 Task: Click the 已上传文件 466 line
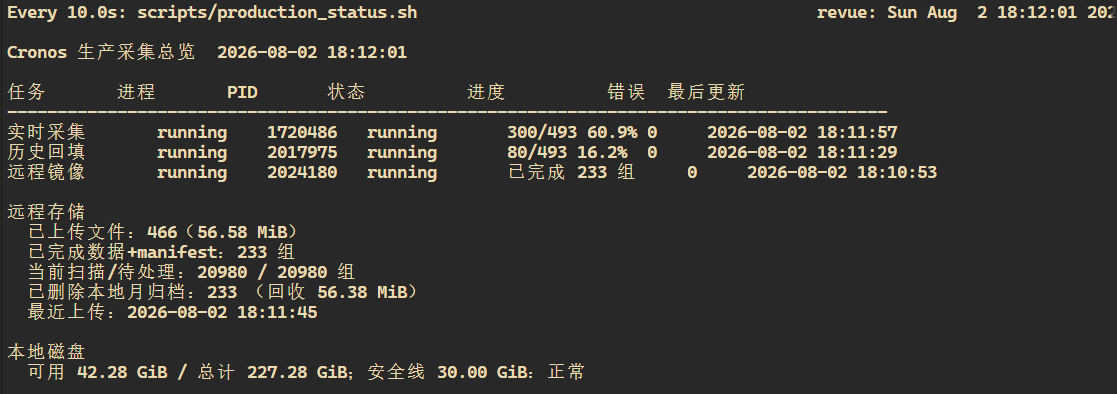pos(162,232)
